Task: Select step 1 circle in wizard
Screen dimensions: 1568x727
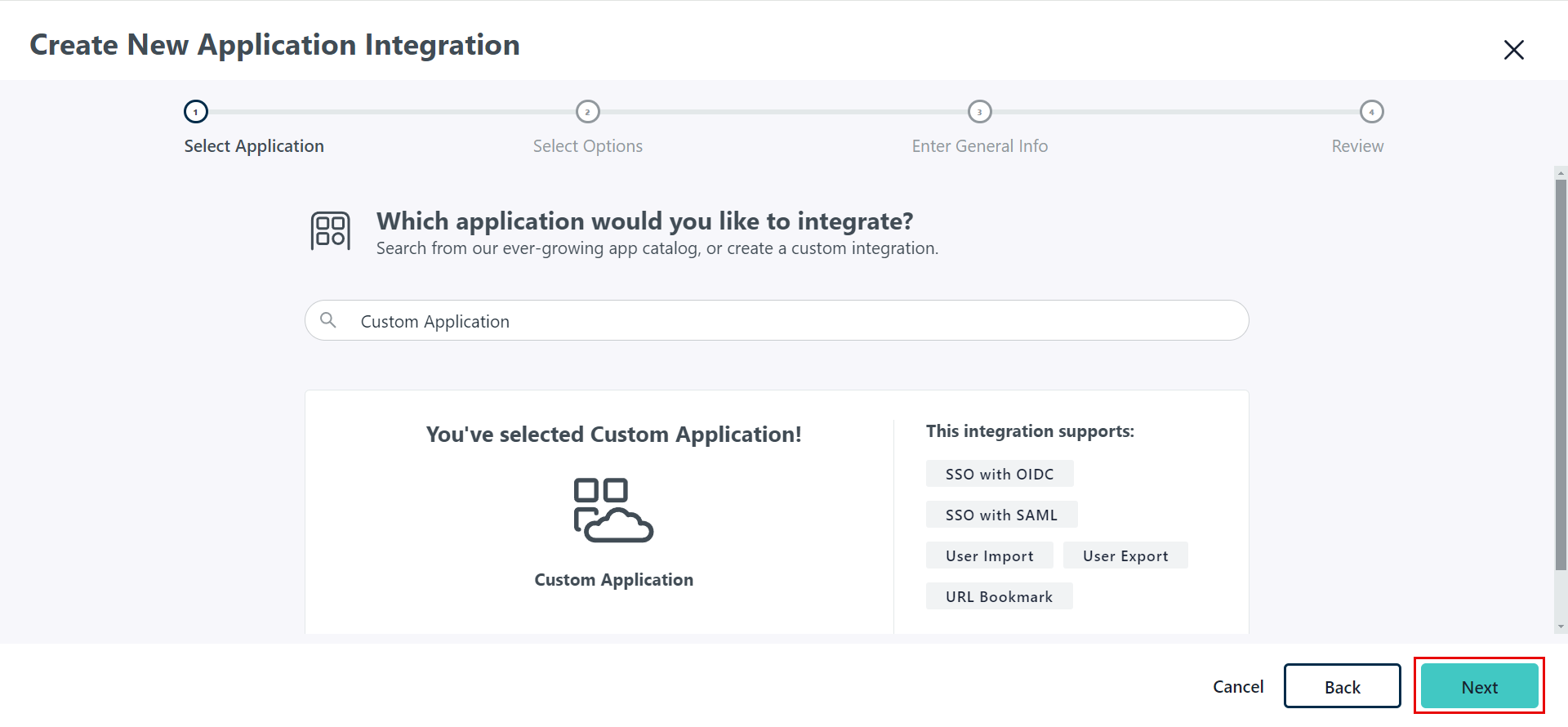Action: pyautogui.click(x=196, y=112)
